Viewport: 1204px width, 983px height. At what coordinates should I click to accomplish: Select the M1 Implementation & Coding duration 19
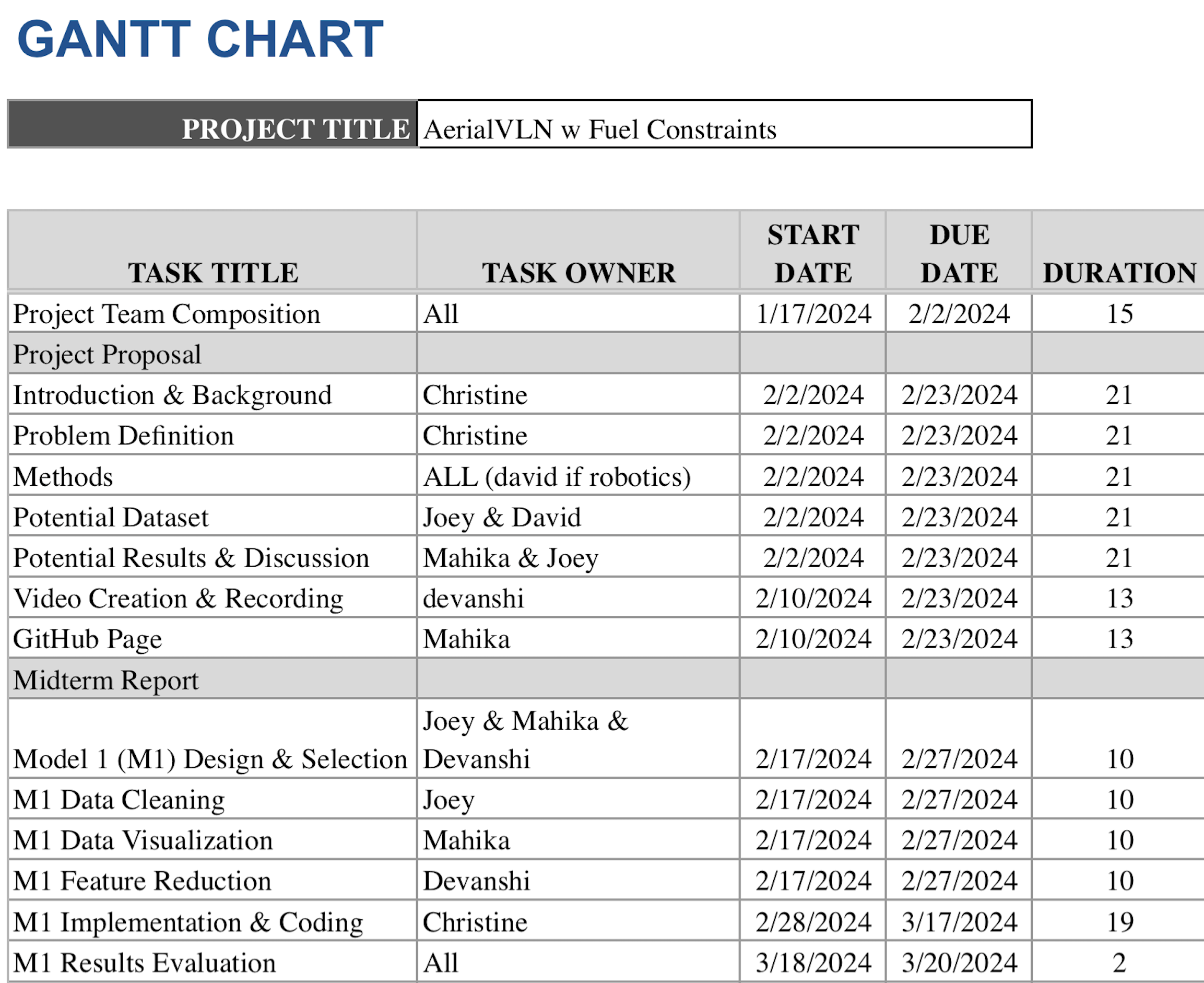1118,921
